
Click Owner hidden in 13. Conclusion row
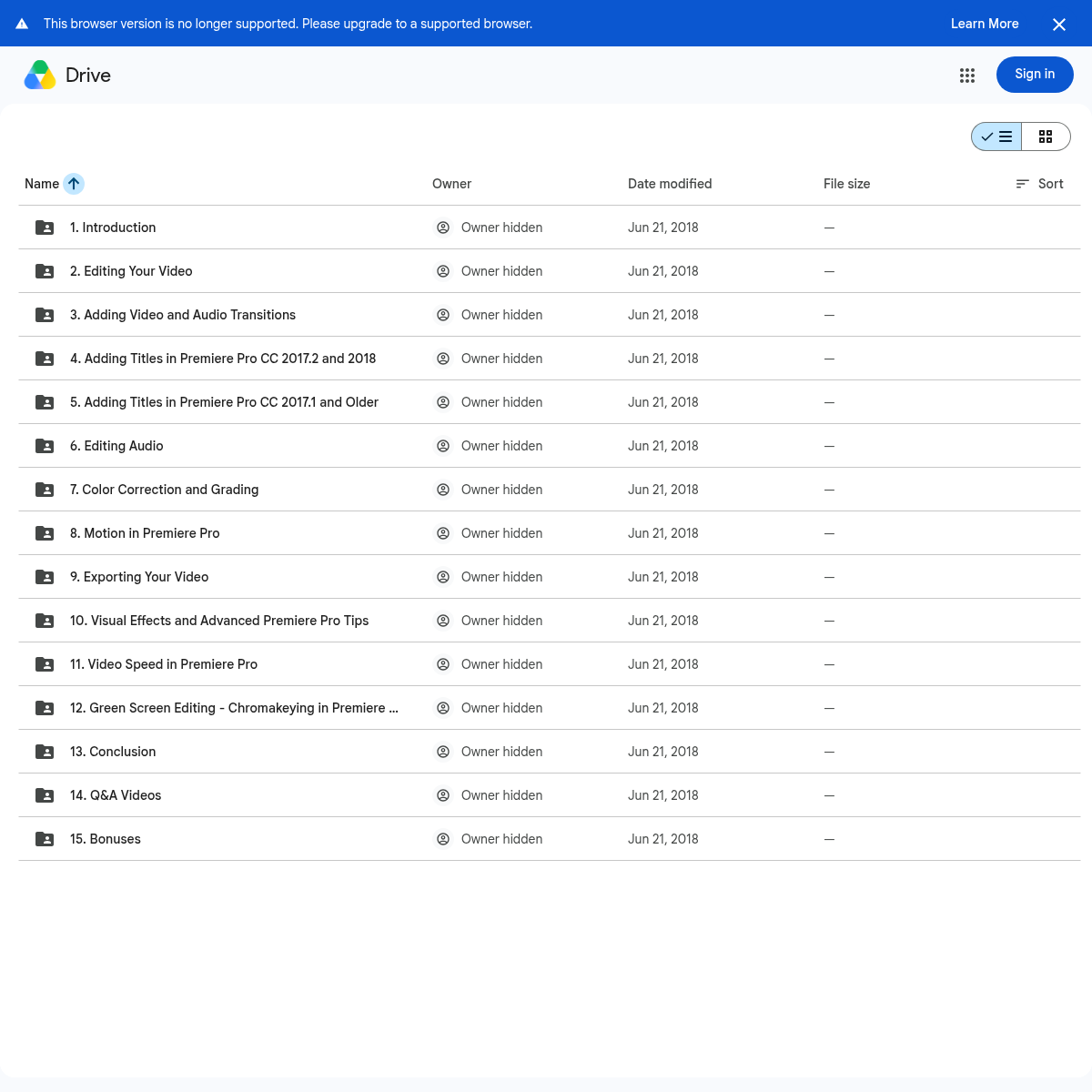click(x=501, y=752)
